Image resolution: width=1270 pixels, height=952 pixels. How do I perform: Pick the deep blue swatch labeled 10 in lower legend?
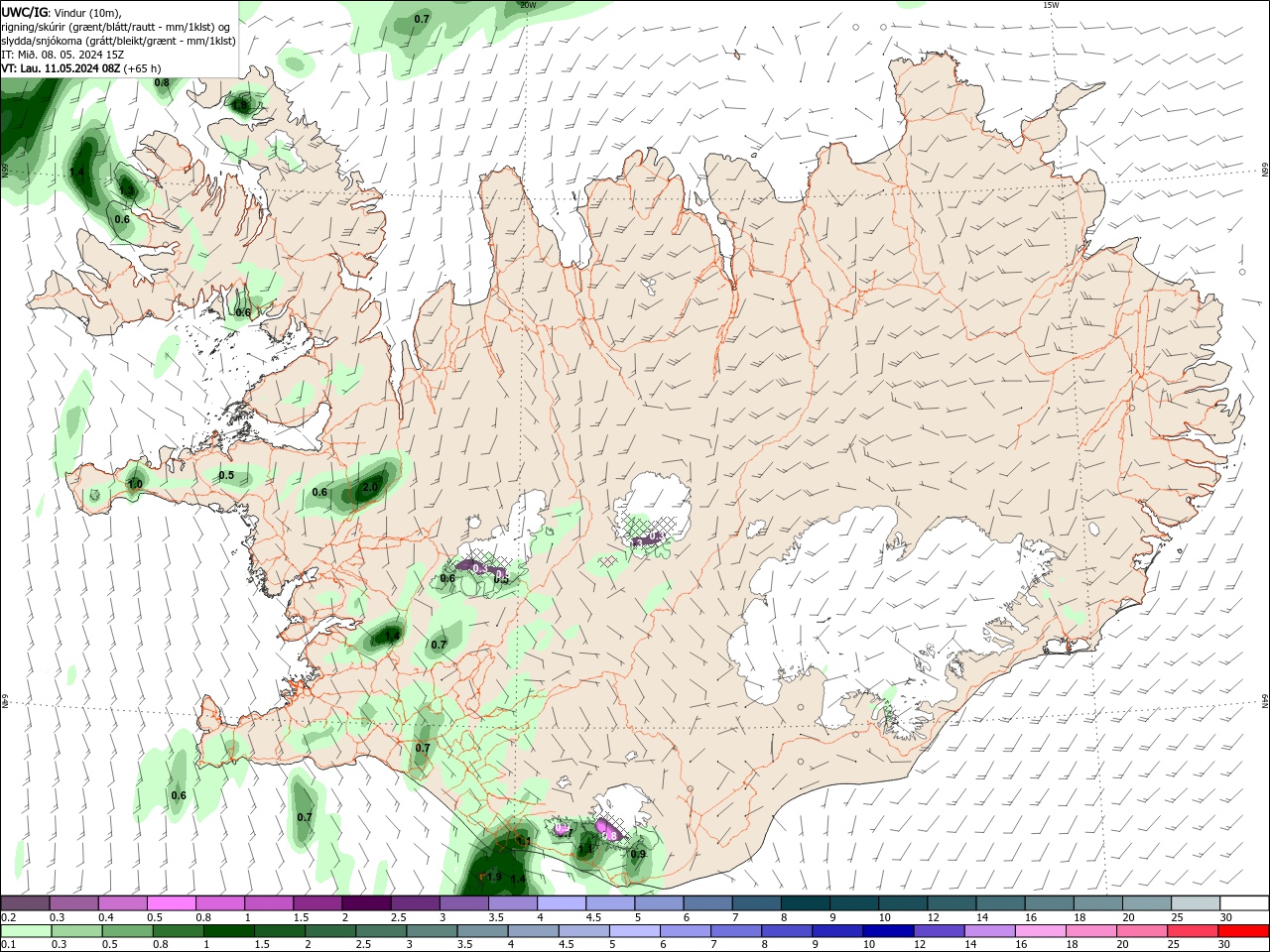coord(888,931)
